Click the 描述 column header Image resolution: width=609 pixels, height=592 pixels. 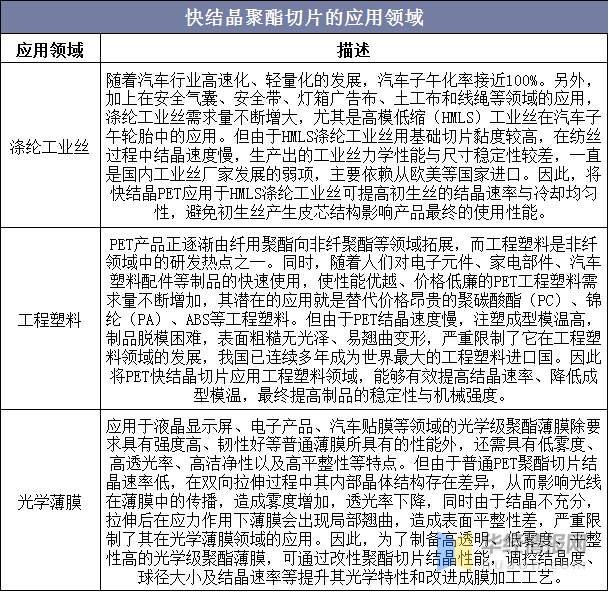click(x=353, y=50)
